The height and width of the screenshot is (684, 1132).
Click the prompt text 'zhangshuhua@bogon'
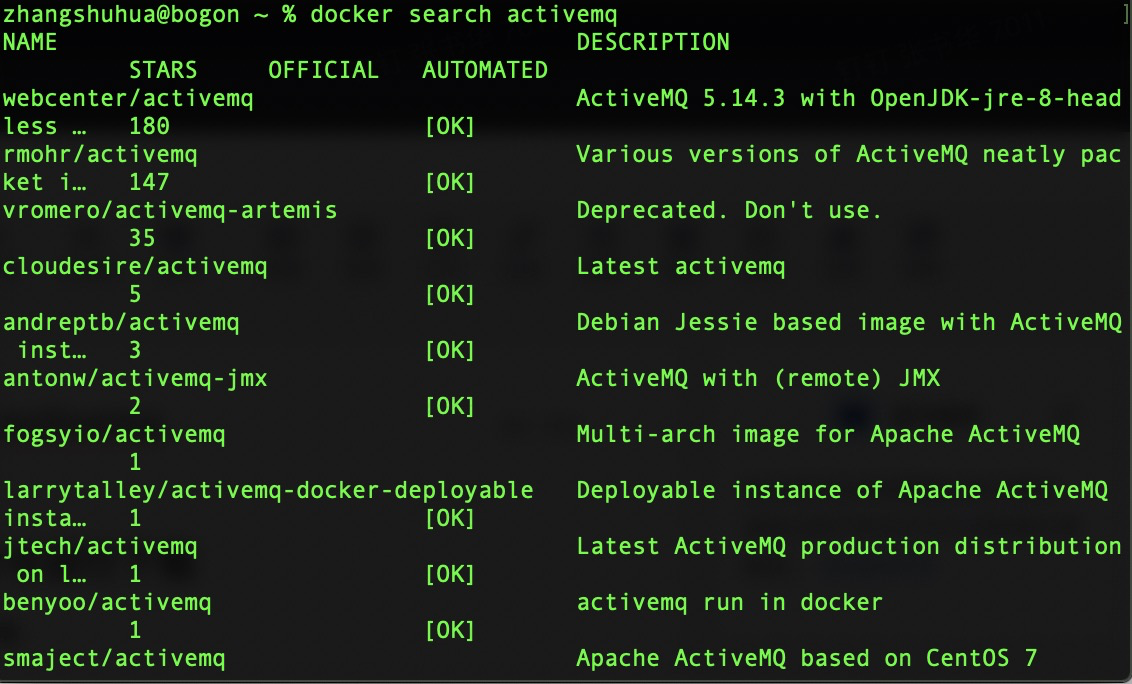121,14
